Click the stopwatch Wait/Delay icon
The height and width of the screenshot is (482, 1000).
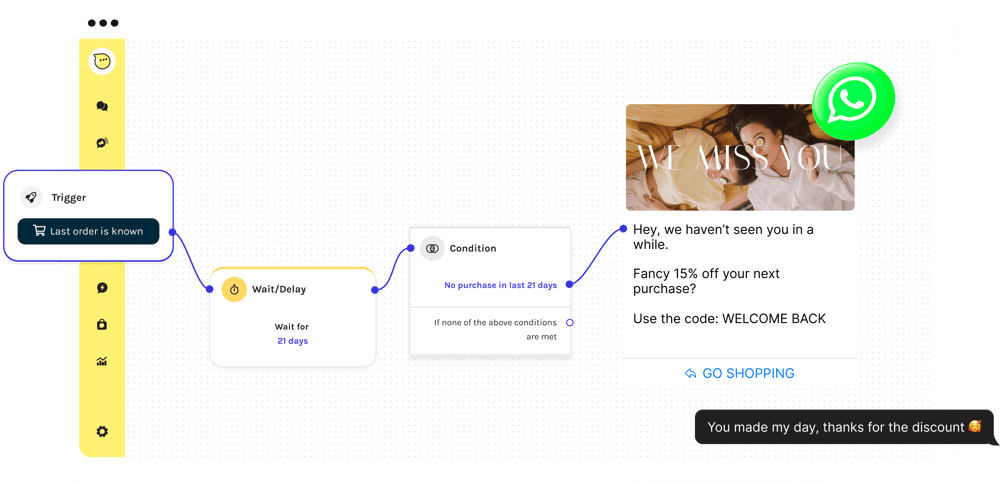tap(234, 289)
